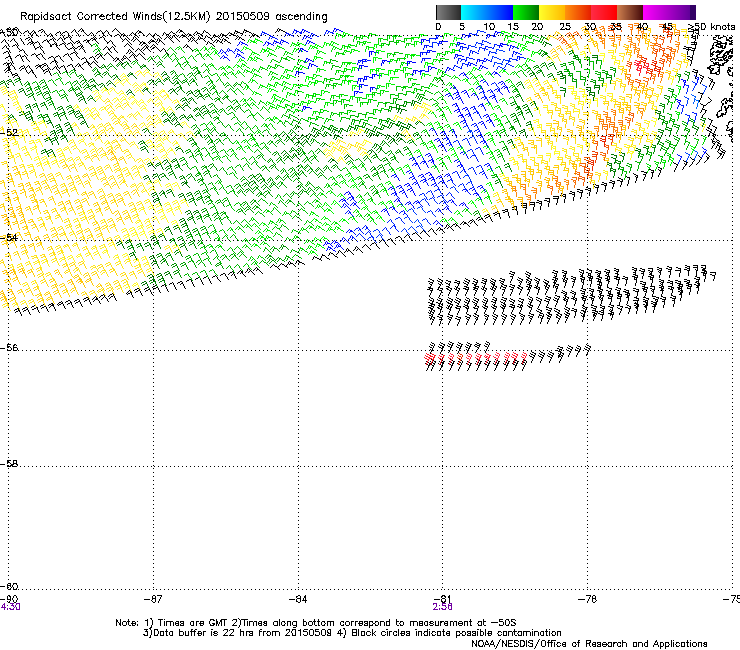740x650 pixels.
Task: Click the magenta 40-45 knots legend swatch
Action: 656,12
